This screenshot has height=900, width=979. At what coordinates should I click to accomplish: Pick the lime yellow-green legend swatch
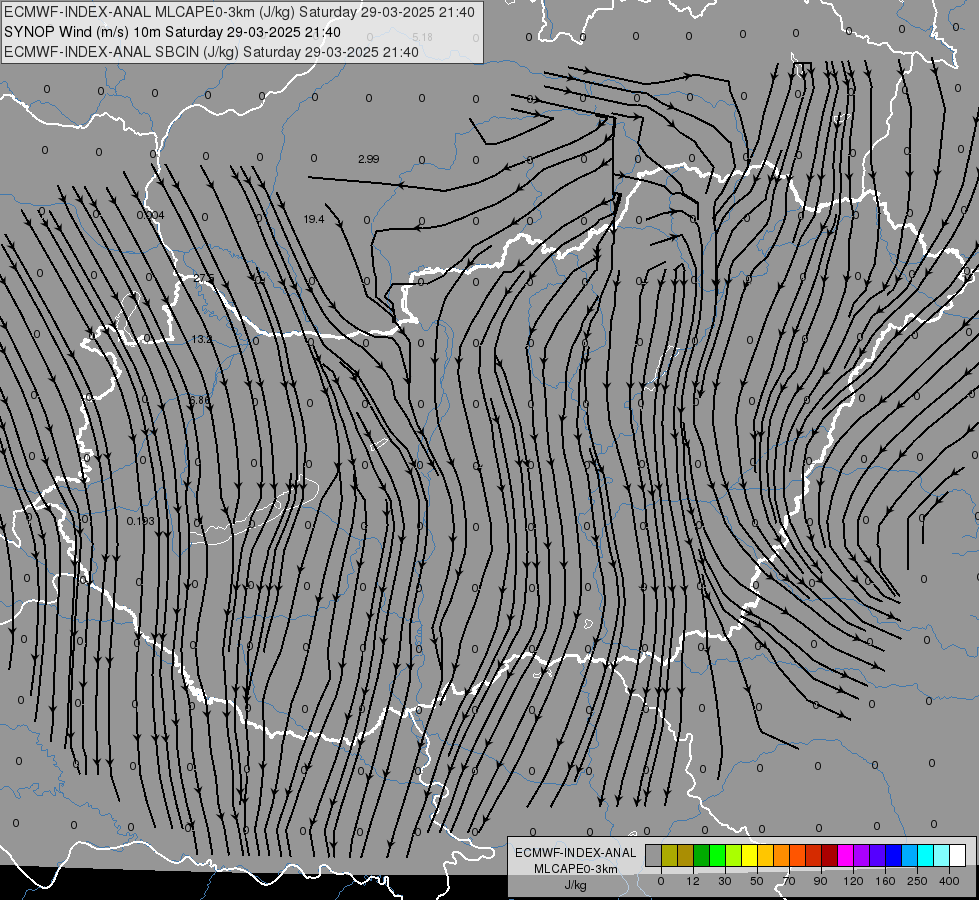(734, 855)
